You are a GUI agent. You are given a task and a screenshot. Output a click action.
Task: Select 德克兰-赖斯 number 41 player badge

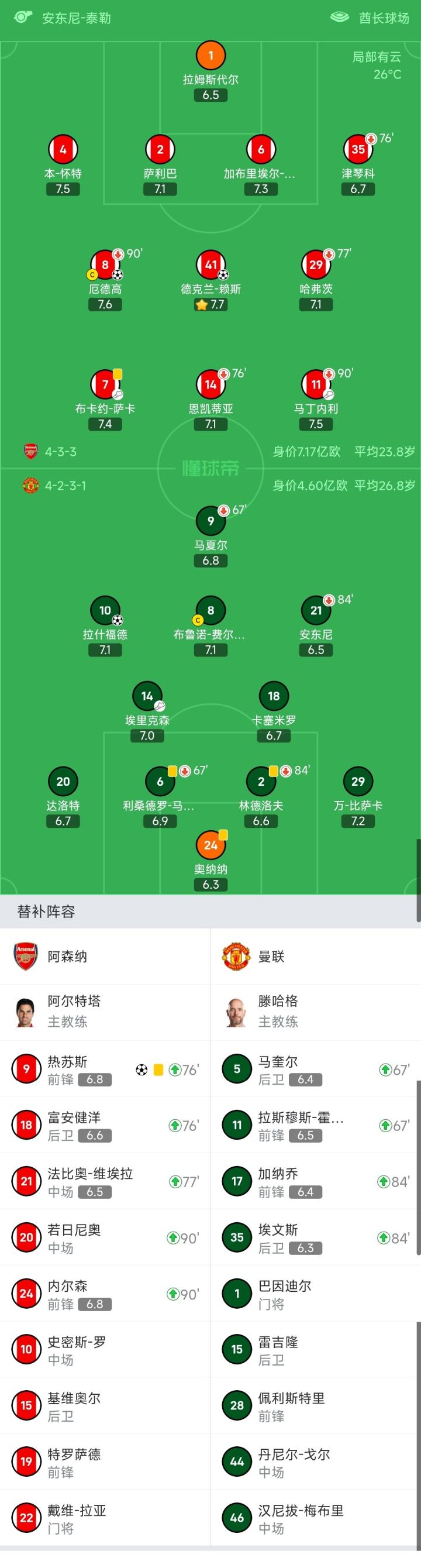(x=210, y=265)
